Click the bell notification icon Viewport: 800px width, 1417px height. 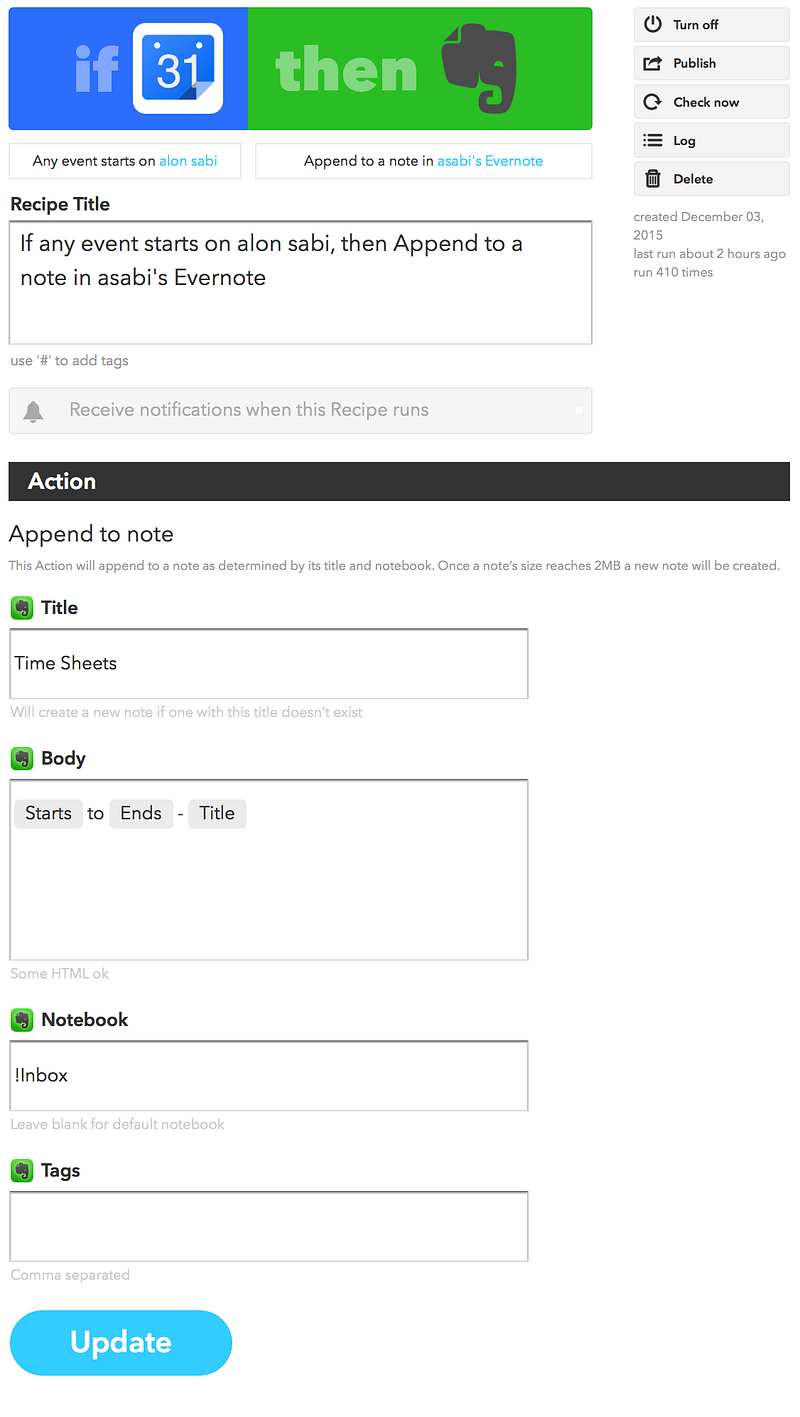pos(34,411)
